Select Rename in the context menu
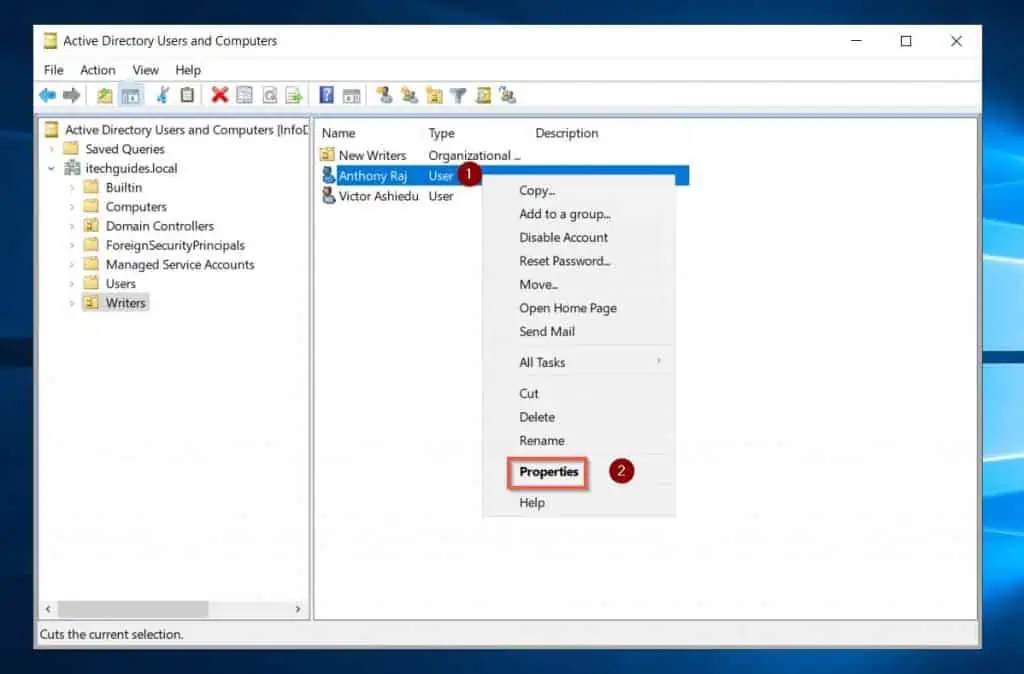 [x=541, y=441]
